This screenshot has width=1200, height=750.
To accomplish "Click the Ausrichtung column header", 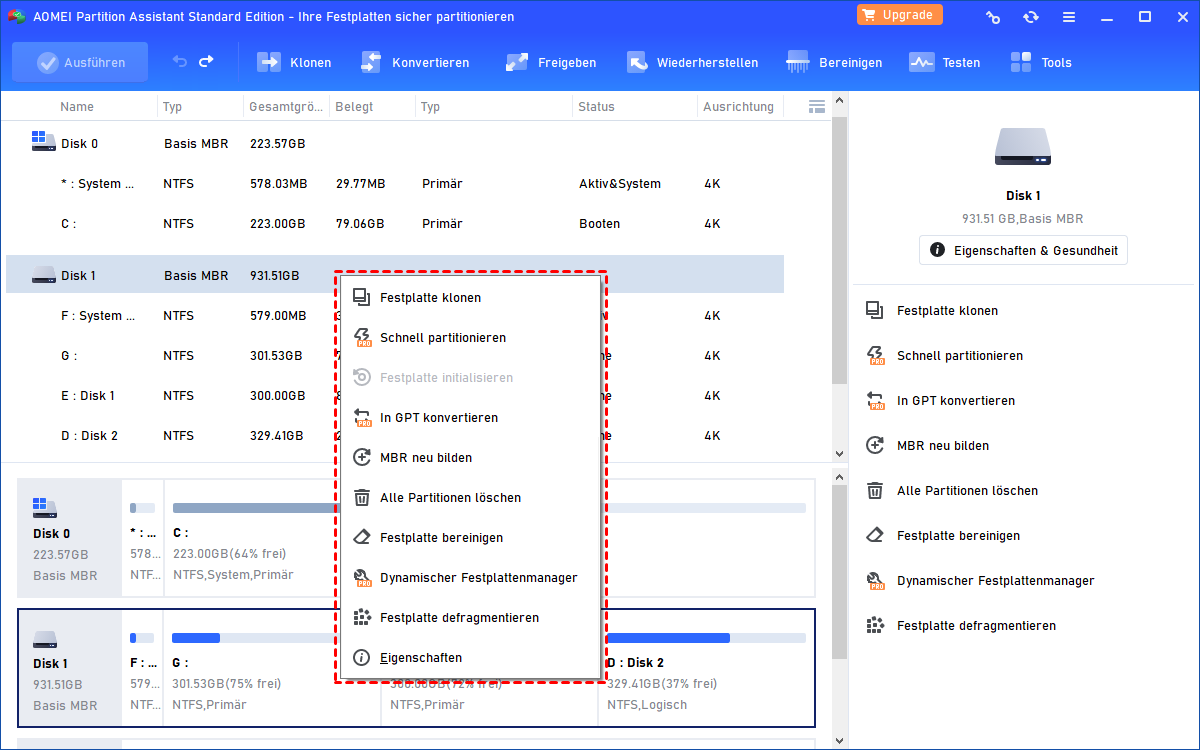I will click(738, 107).
